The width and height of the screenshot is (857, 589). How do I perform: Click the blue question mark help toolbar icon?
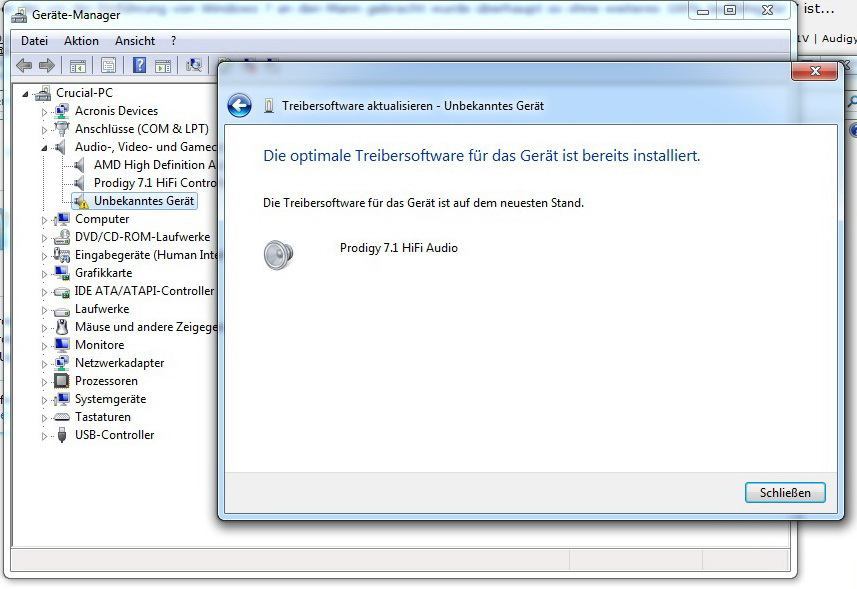139,66
